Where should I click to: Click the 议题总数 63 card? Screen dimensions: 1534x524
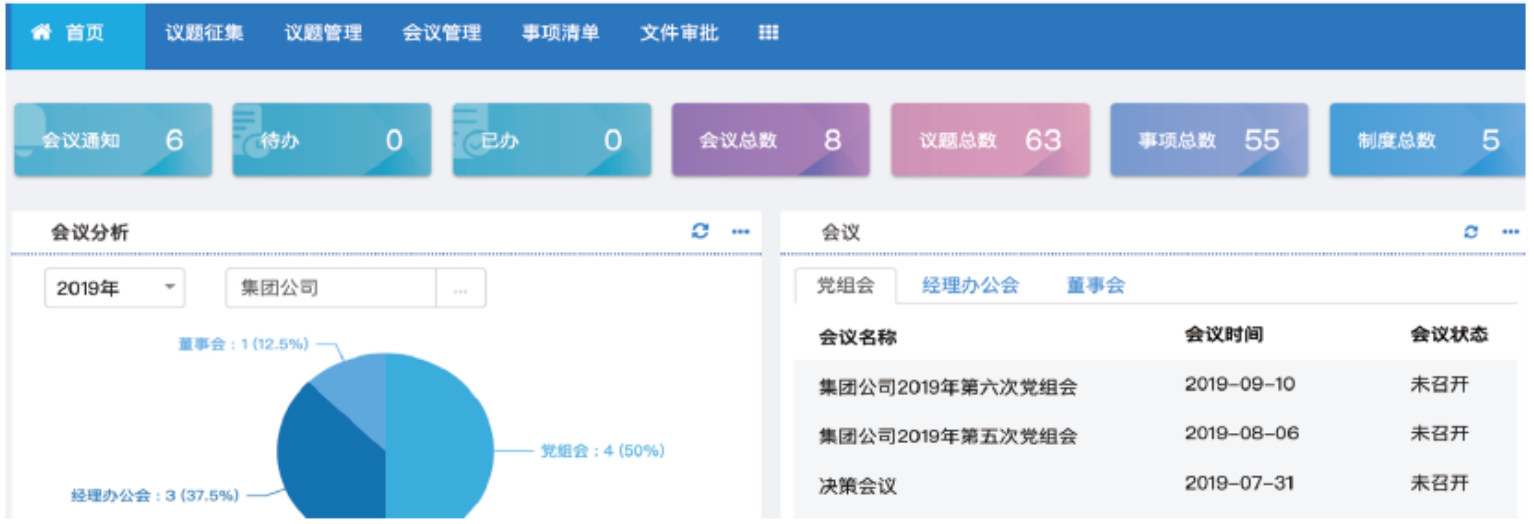click(x=990, y=140)
